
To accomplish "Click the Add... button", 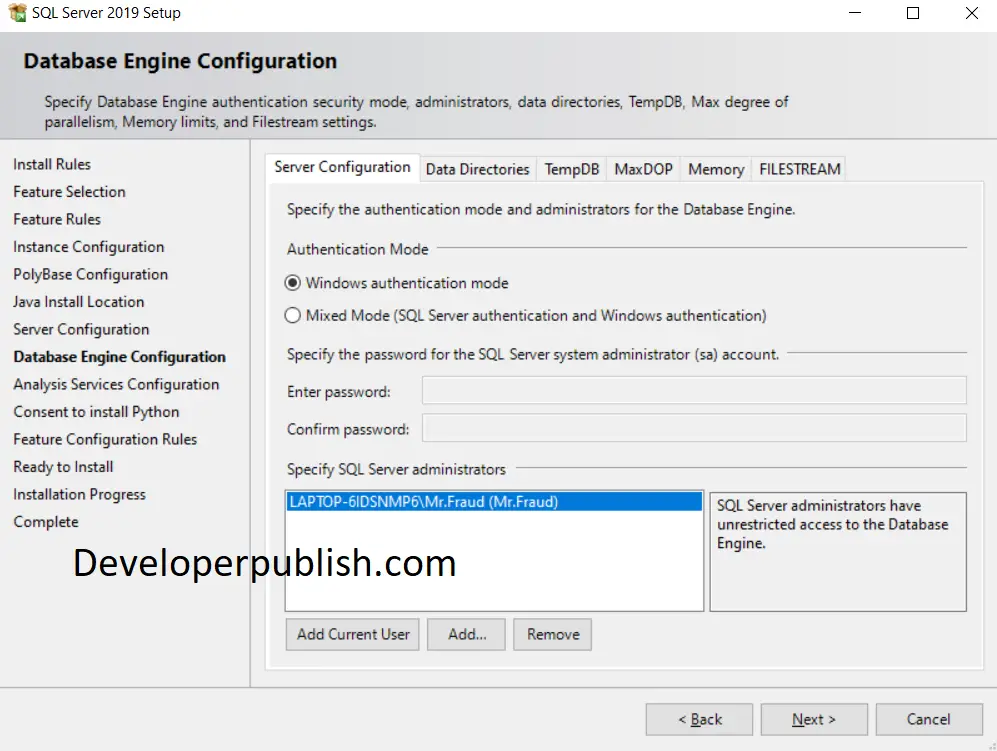I will point(467,635).
